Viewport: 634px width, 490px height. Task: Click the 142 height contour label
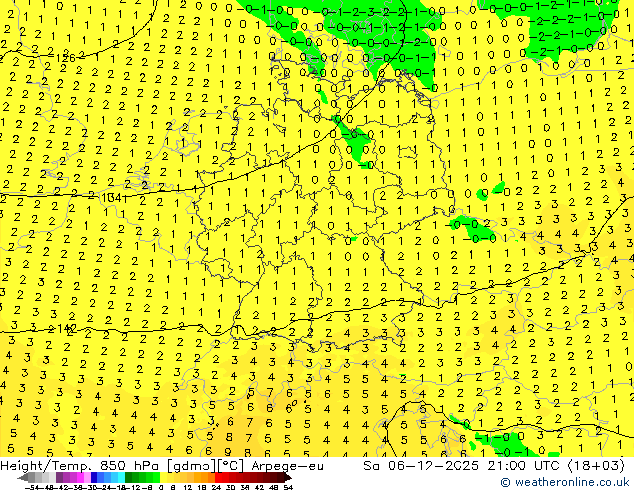67,329
